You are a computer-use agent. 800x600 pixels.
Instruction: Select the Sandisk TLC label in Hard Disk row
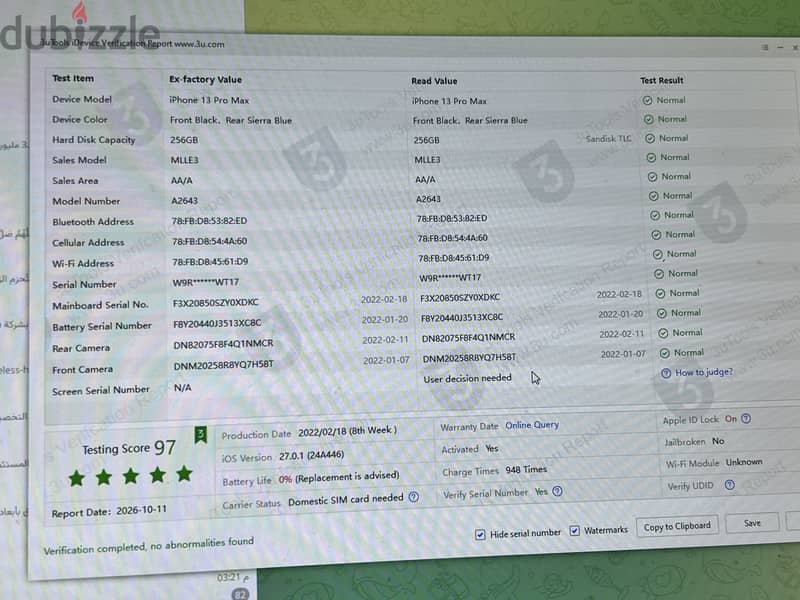[608, 139]
